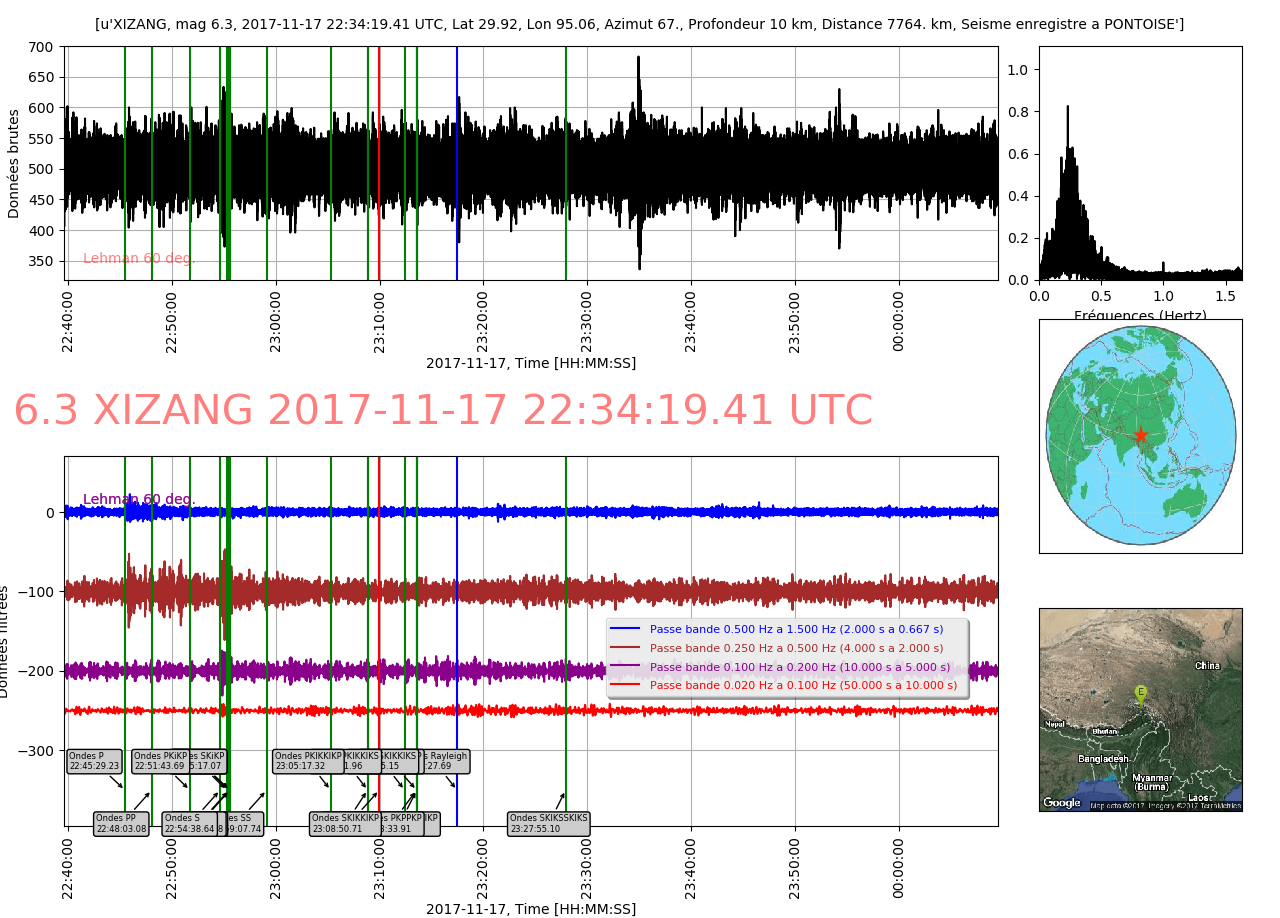Select the Ondes SKIKKIKP 23:08:50.71 label
The height and width of the screenshot is (918, 1280).
[344, 823]
